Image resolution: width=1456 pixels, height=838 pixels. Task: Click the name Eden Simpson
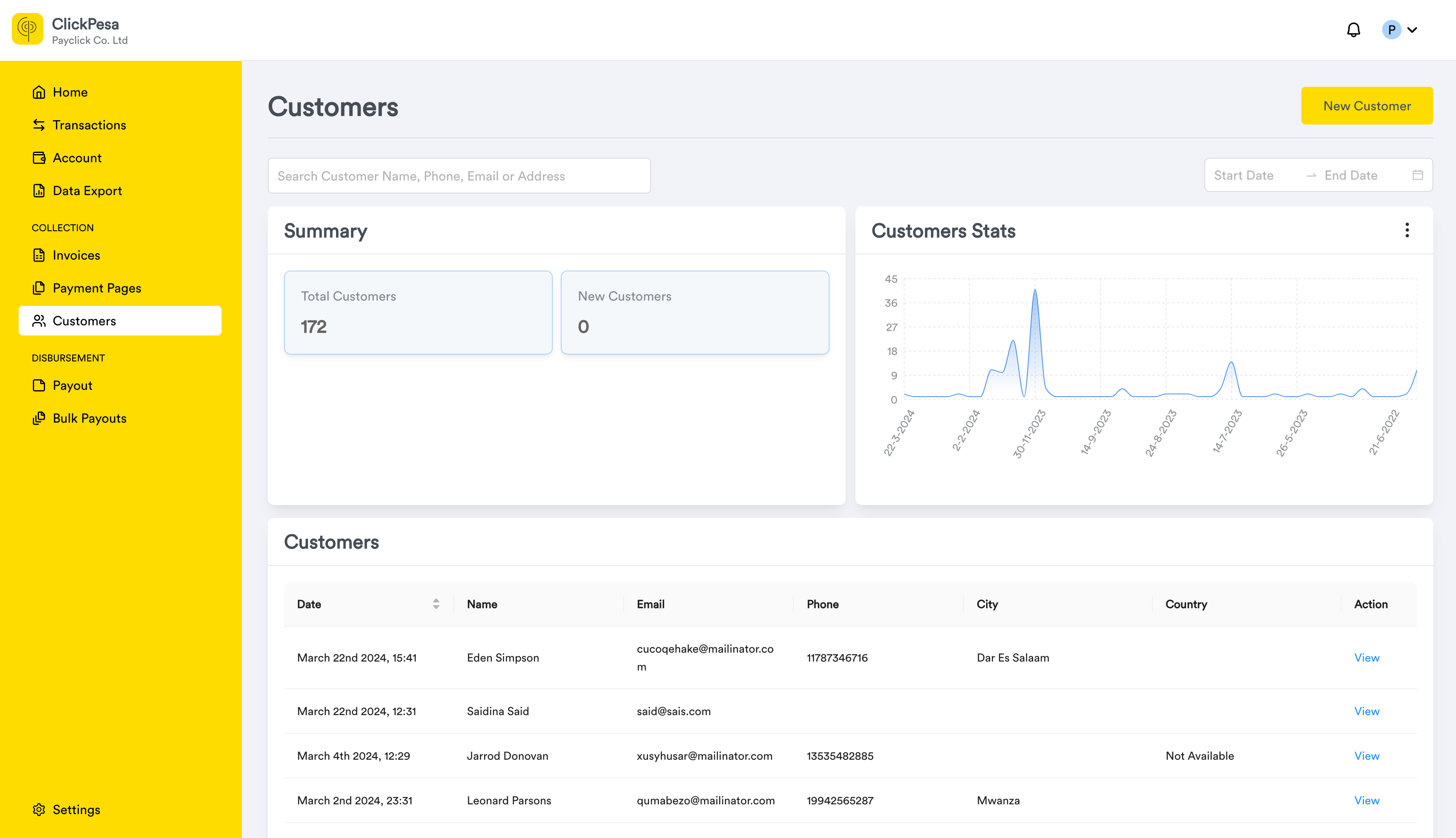coord(503,657)
